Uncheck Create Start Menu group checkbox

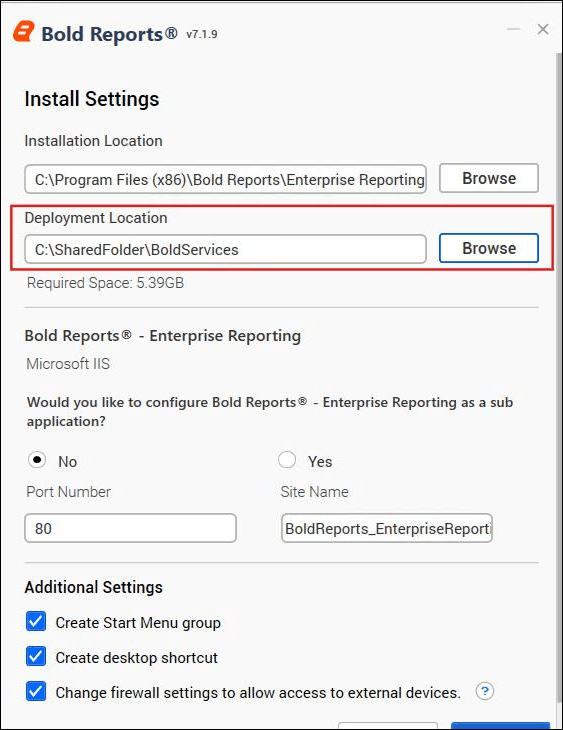click(x=36, y=622)
